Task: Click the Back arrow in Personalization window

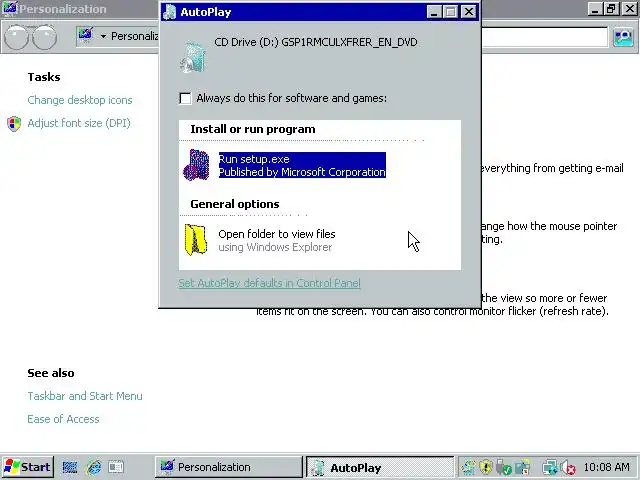Action: [x=16, y=37]
